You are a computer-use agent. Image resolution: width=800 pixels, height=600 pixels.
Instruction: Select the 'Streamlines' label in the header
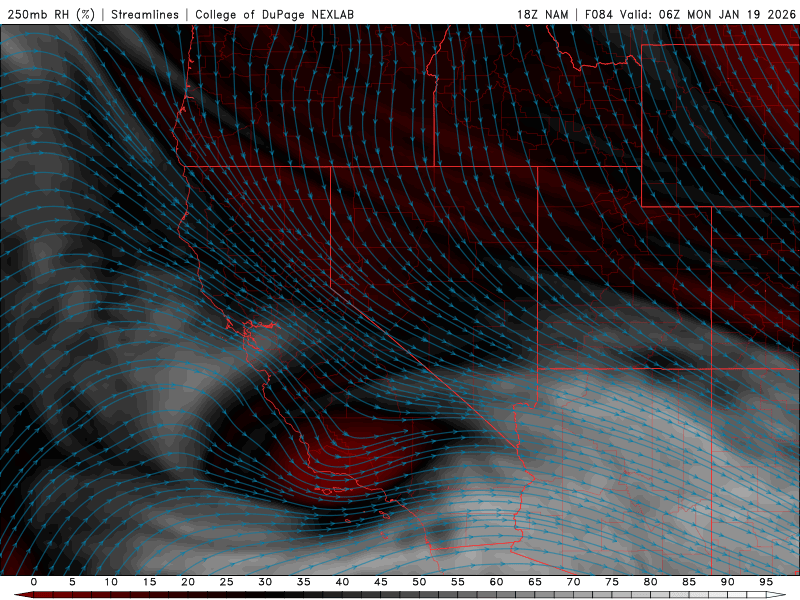(145, 14)
